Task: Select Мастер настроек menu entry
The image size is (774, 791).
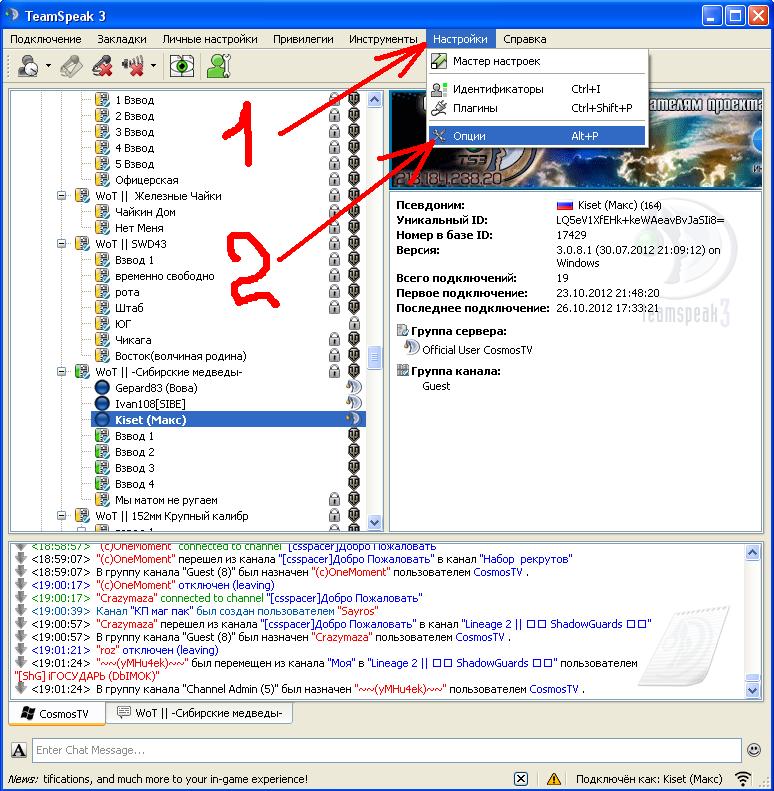Action: 537,62
